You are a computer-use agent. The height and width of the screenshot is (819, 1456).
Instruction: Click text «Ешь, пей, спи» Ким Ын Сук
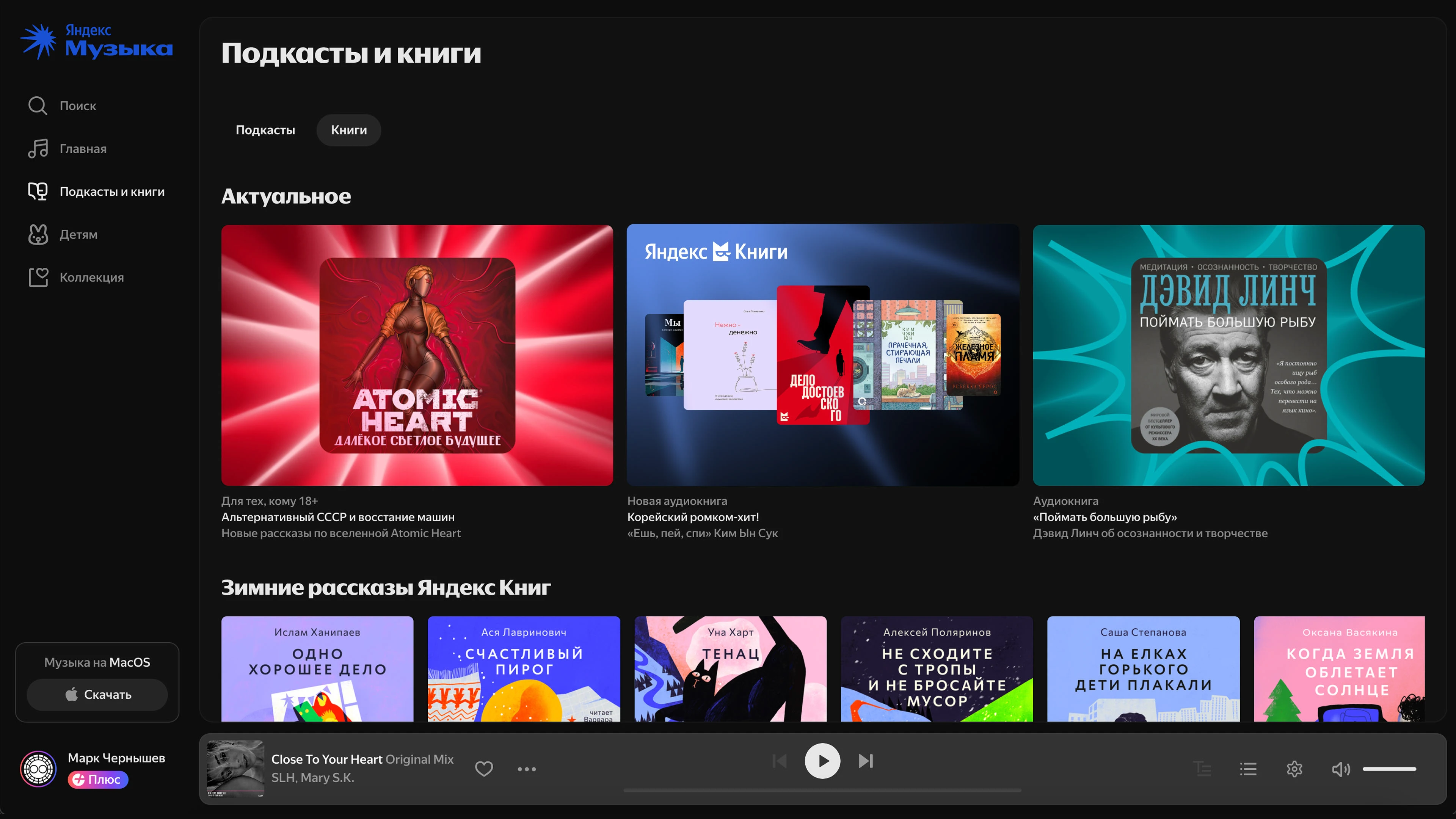pyautogui.click(x=703, y=533)
